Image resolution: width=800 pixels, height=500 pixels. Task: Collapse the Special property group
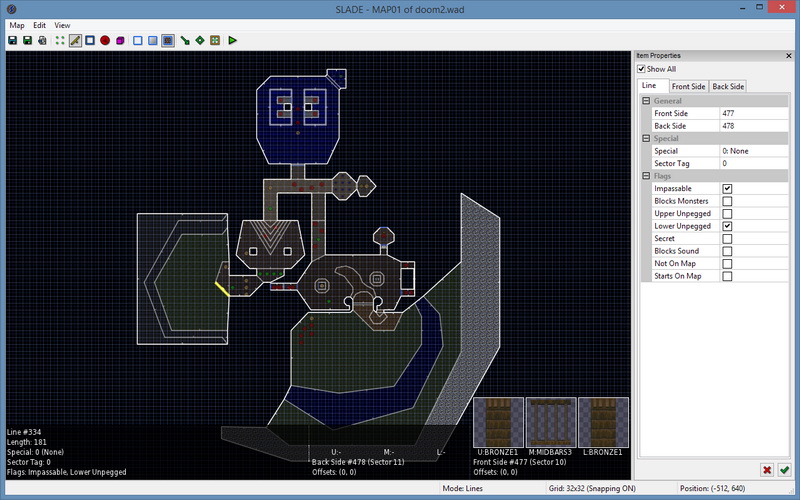[646, 139]
